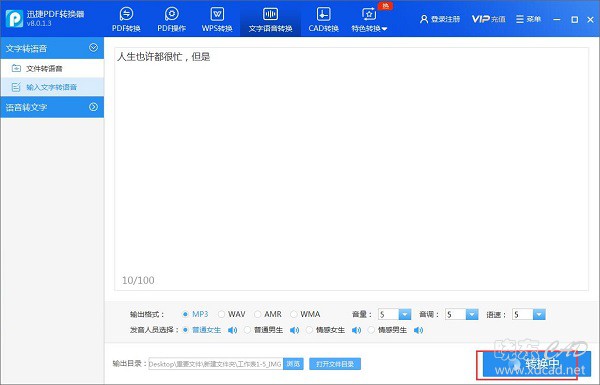Preview the 普通女生 voice speaker icon

pyautogui.click(x=232, y=330)
